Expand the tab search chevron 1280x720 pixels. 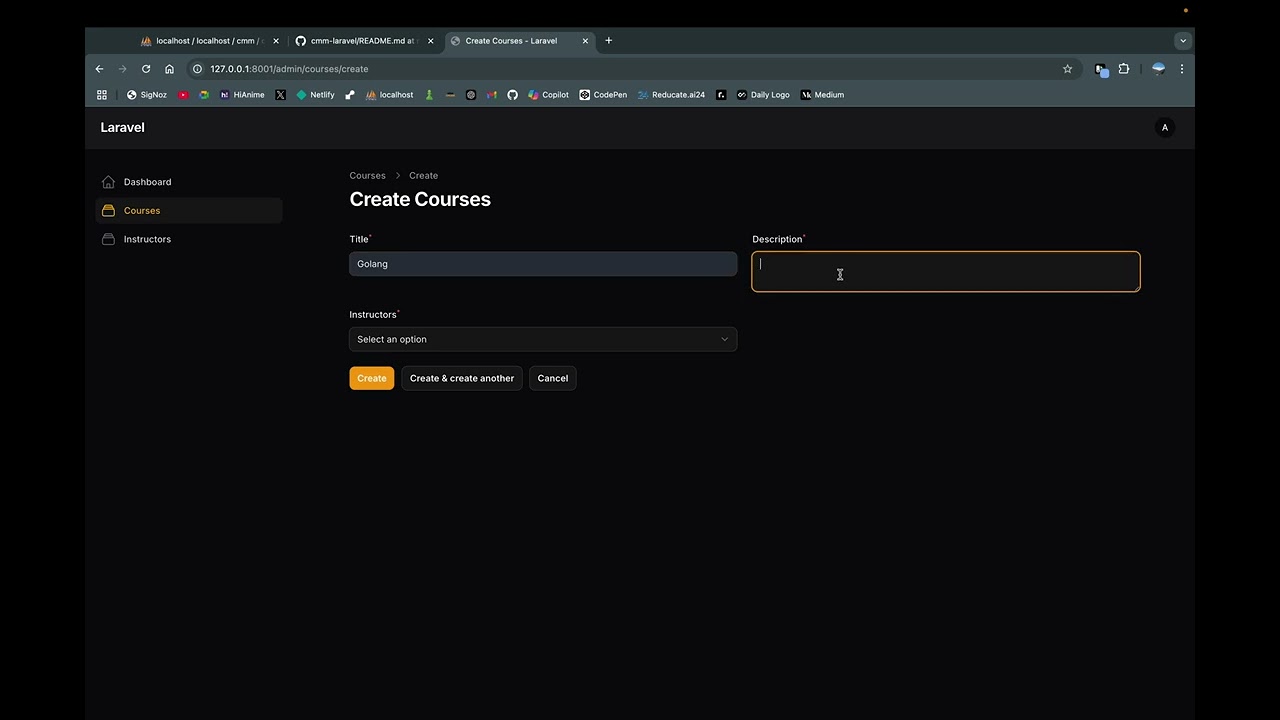click(1183, 41)
